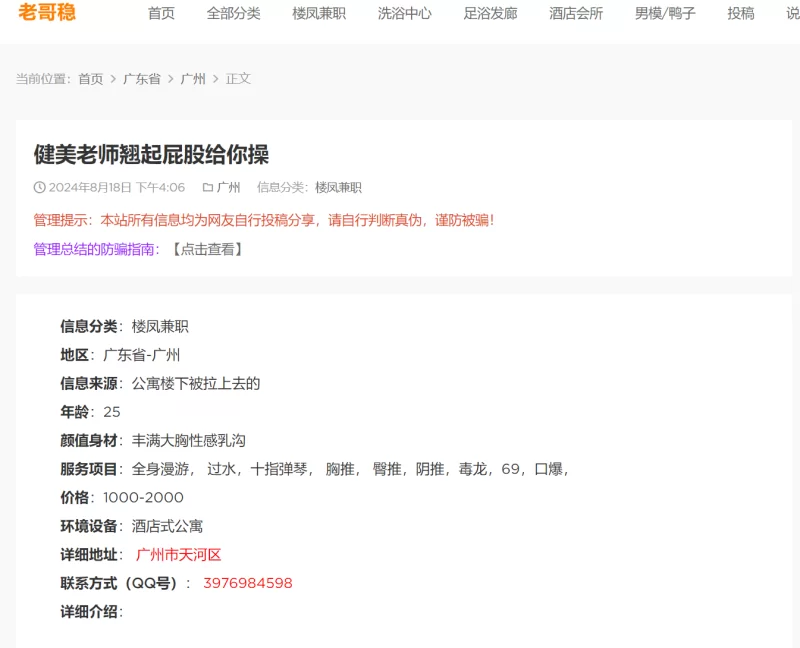Click the 广州 category link under the title
The height and width of the screenshot is (648, 800).
pyautogui.click(x=229, y=187)
